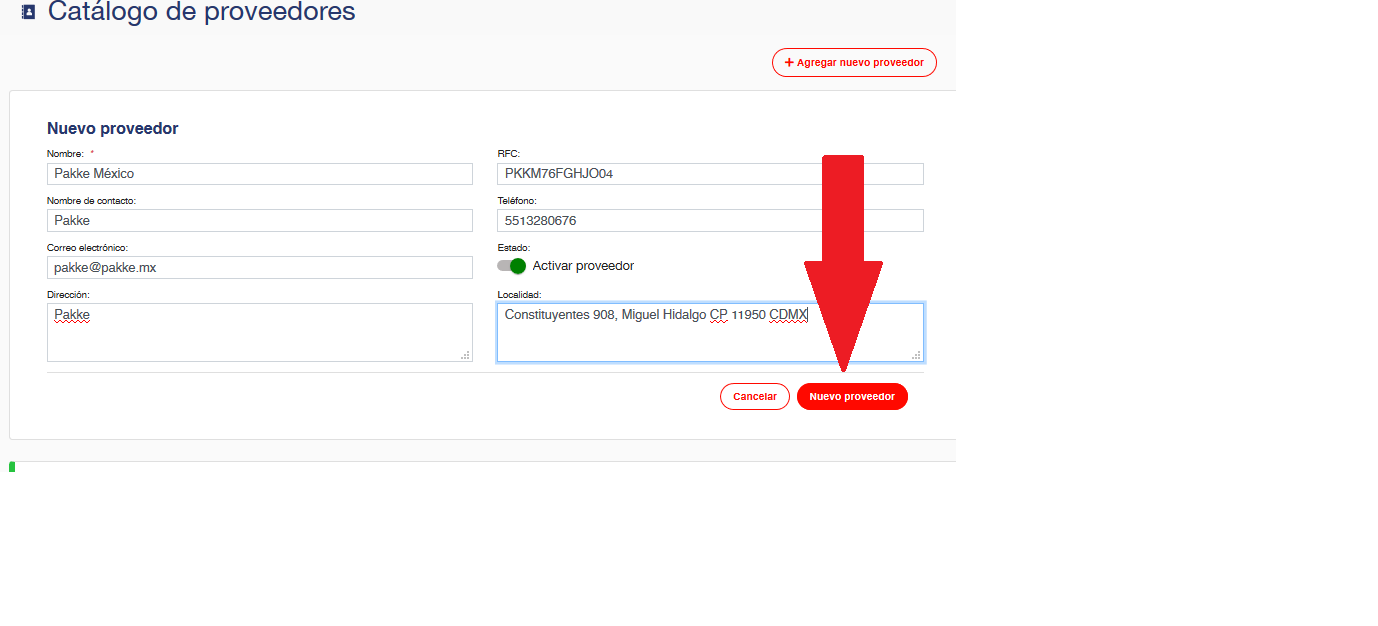Submit form with red Nuevo proveedor button
The height and width of the screenshot is (626, 1378).
point(851,397)
